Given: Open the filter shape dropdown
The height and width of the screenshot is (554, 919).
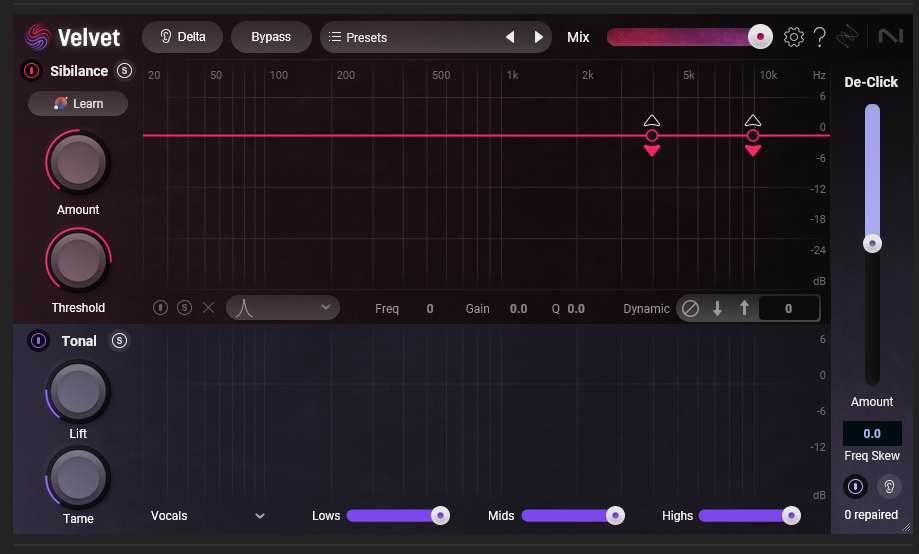Looking at the screenshot, I should [x=283, y=308].
